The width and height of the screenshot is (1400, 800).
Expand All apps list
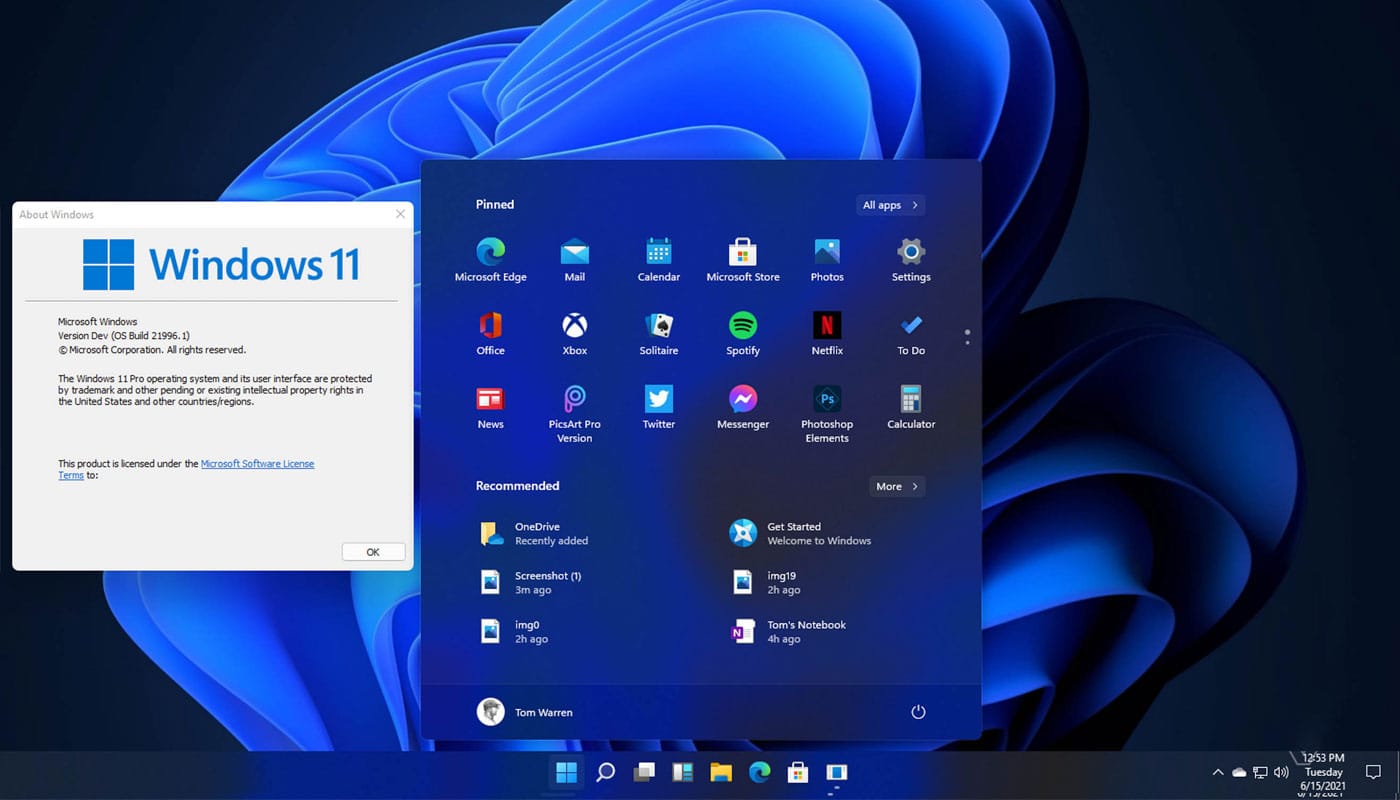tap(890, 205)
